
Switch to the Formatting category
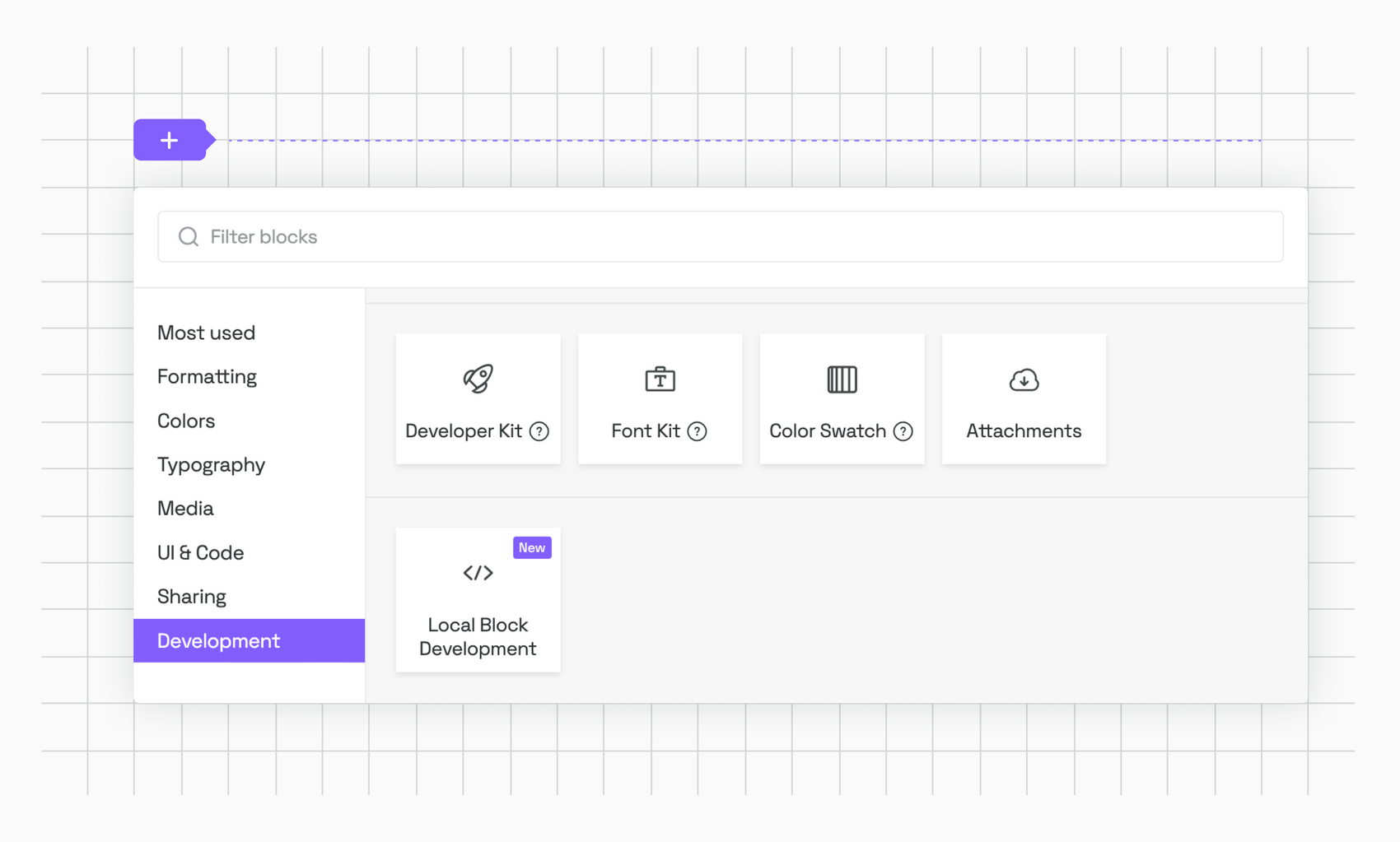(206, 376)
